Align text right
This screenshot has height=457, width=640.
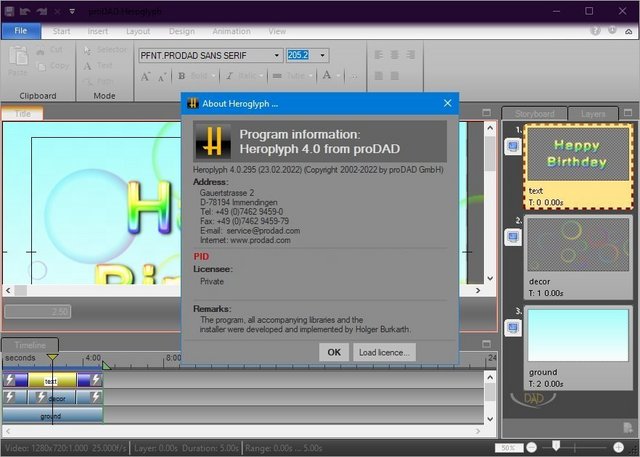tap(411, 55)
